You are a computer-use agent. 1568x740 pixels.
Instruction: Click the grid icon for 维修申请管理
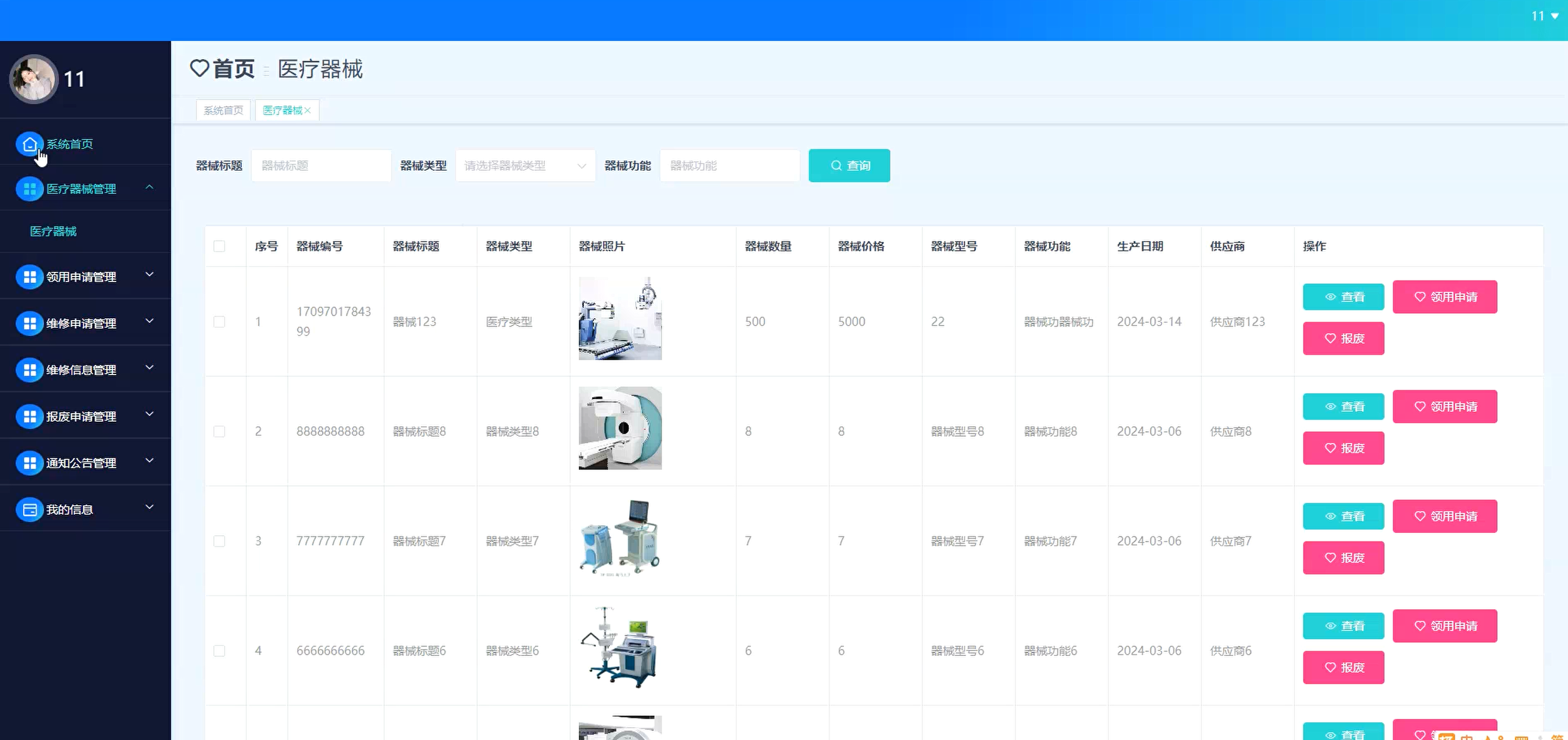tap(29, 323)
